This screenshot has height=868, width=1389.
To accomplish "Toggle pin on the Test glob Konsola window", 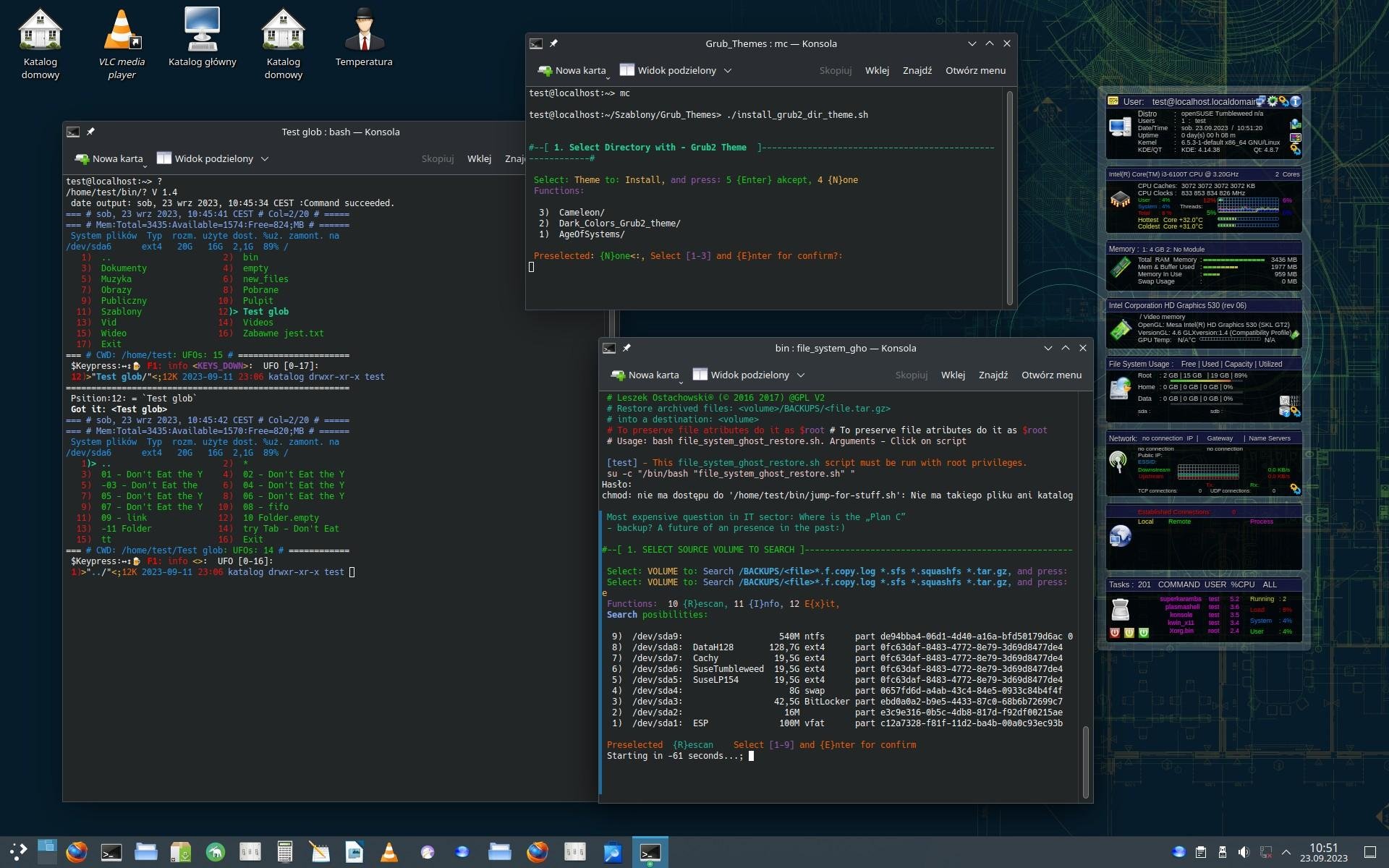I will tap(91, 132).
